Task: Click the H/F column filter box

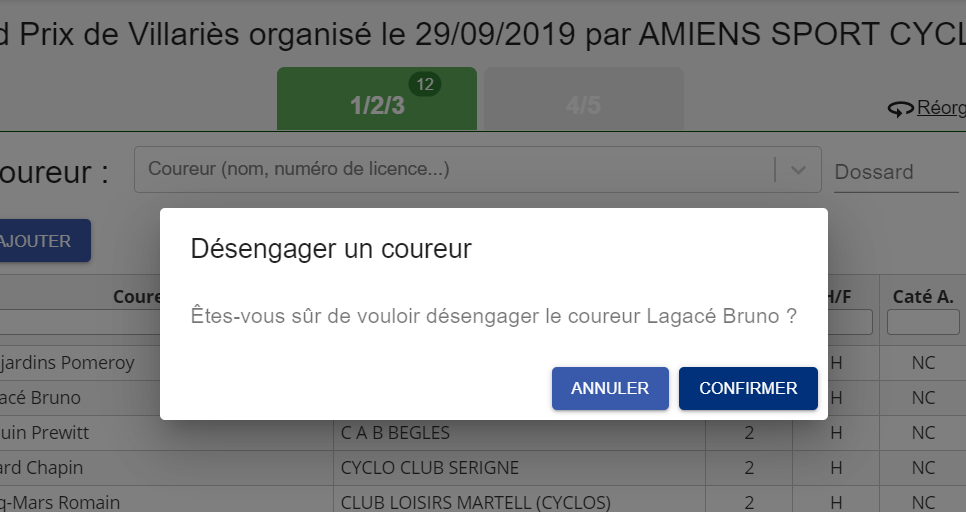Action: coord(850,322)
